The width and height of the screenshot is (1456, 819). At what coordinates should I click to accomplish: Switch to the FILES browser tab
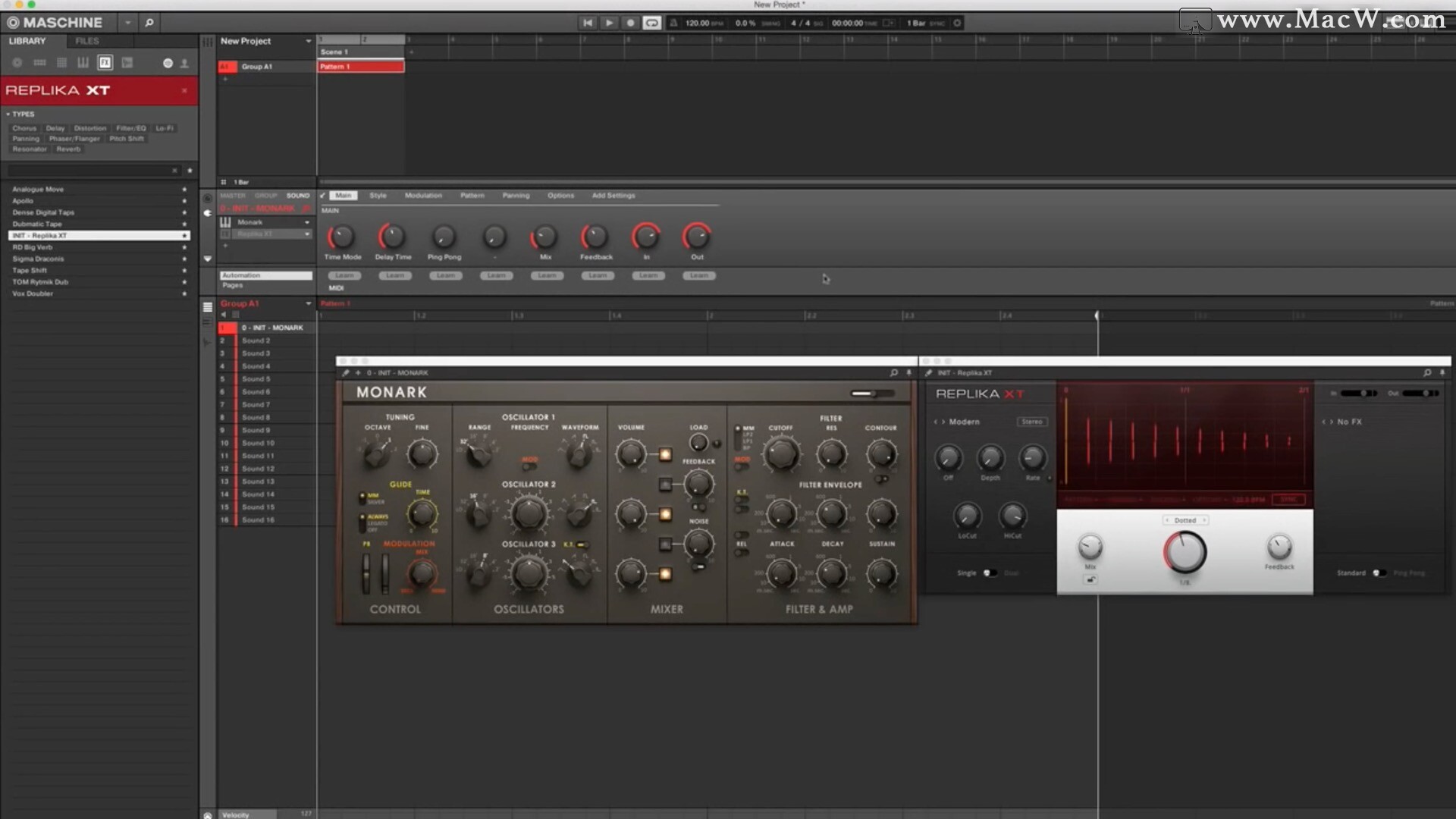(x=87, y=41)
